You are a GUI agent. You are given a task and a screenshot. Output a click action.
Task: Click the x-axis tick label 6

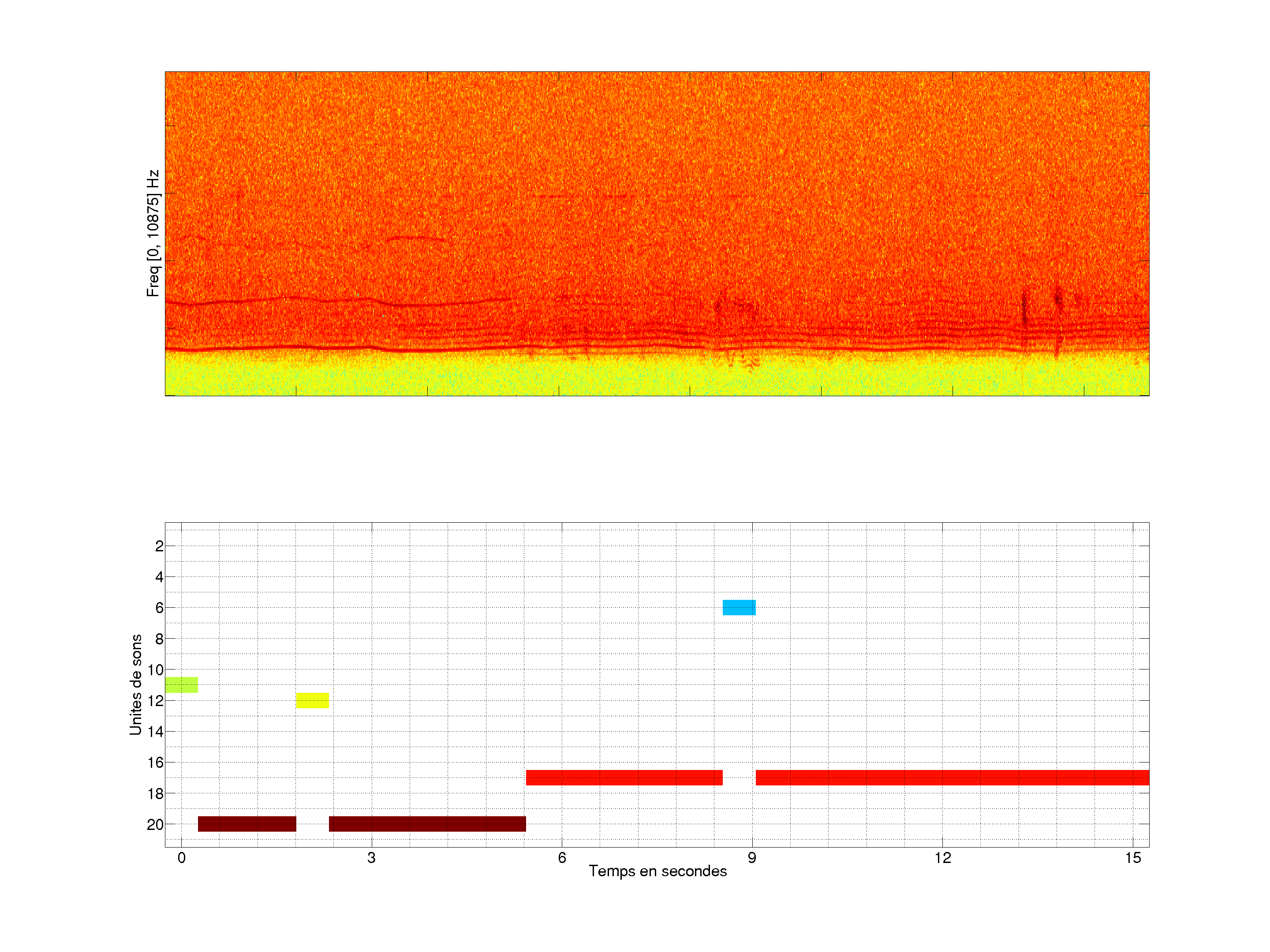pyautogui.click(x=561, y=858)
